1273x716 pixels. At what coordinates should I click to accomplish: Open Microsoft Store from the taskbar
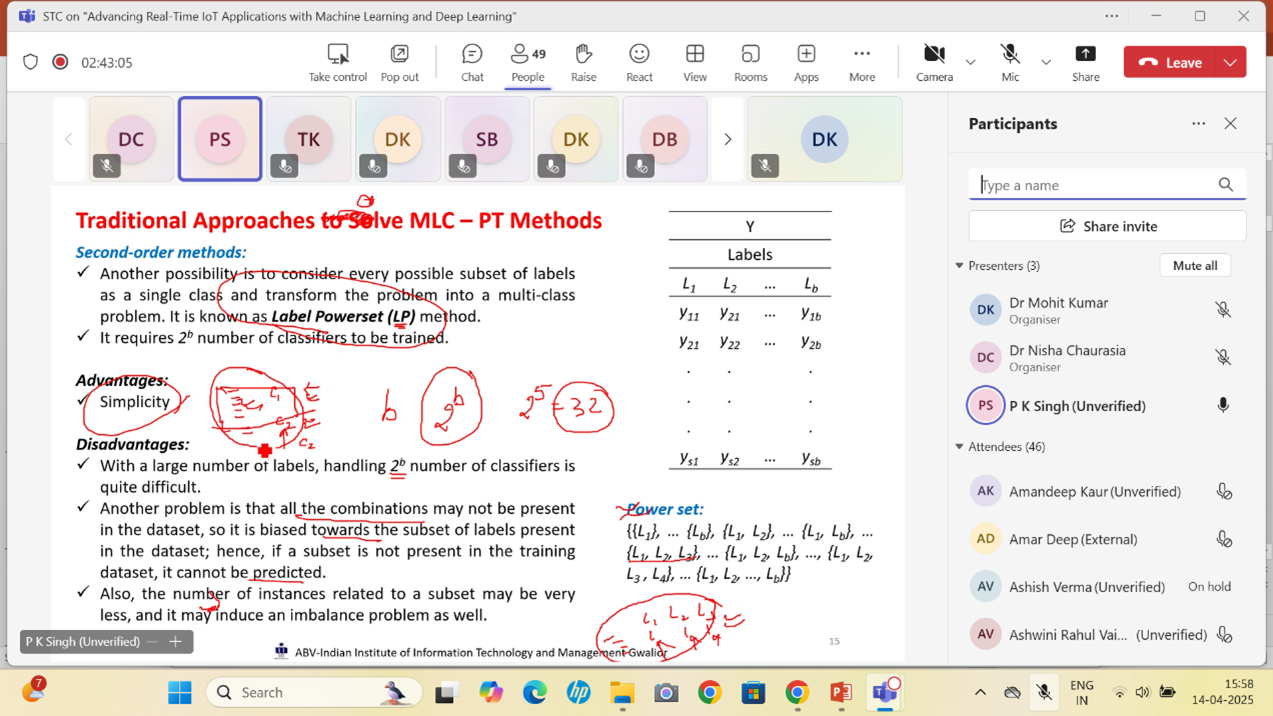coord(753,692)
